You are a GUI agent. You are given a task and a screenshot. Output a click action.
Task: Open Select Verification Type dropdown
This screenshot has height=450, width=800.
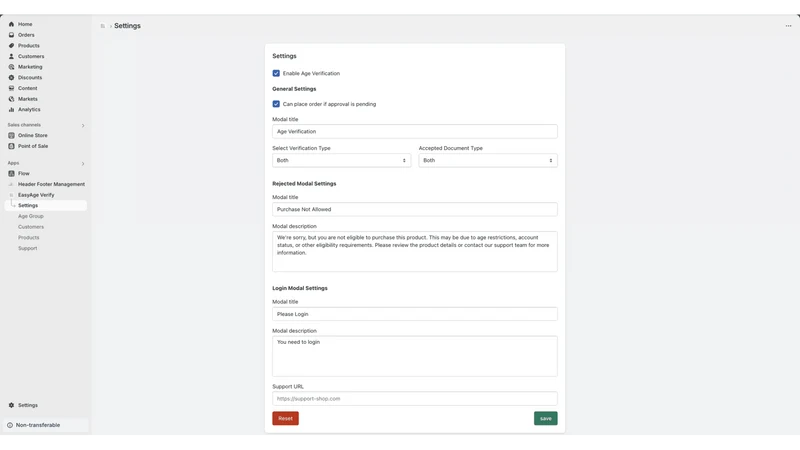(341, 160)
